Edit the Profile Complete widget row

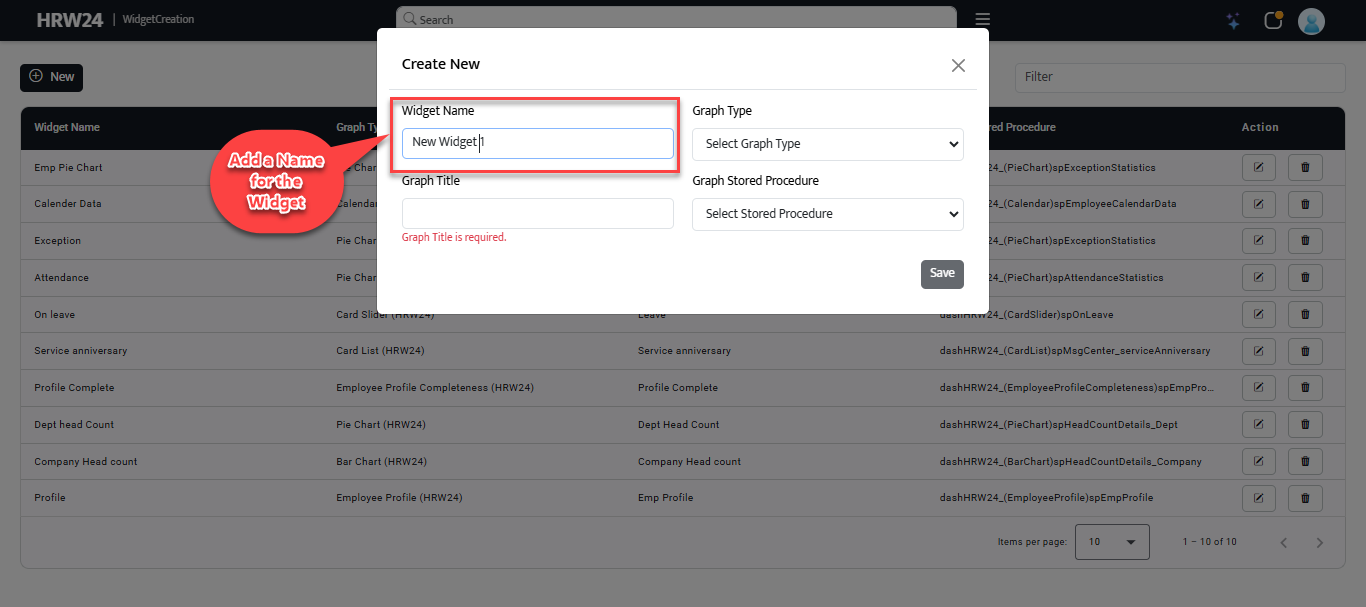tap(1259, 388)
